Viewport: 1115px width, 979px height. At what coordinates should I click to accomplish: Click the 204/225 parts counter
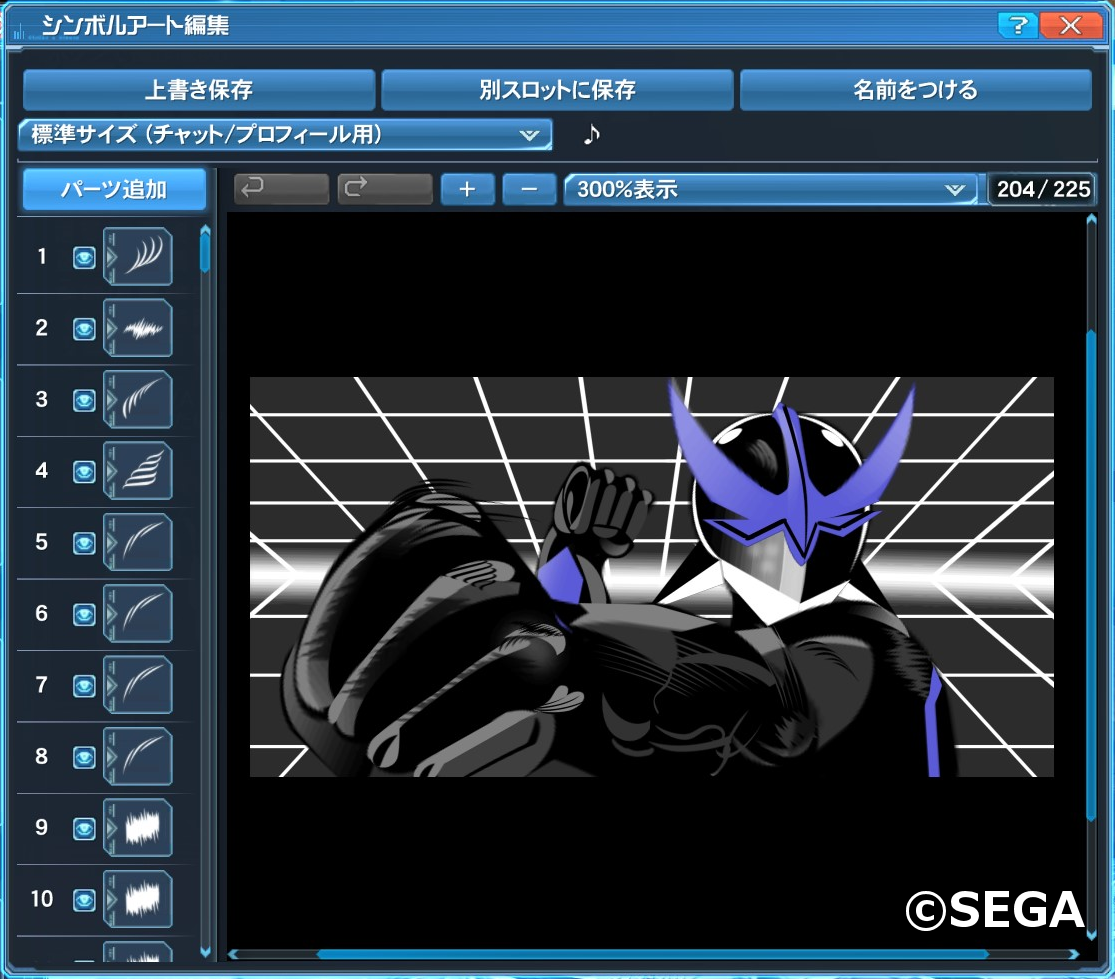1042,189
